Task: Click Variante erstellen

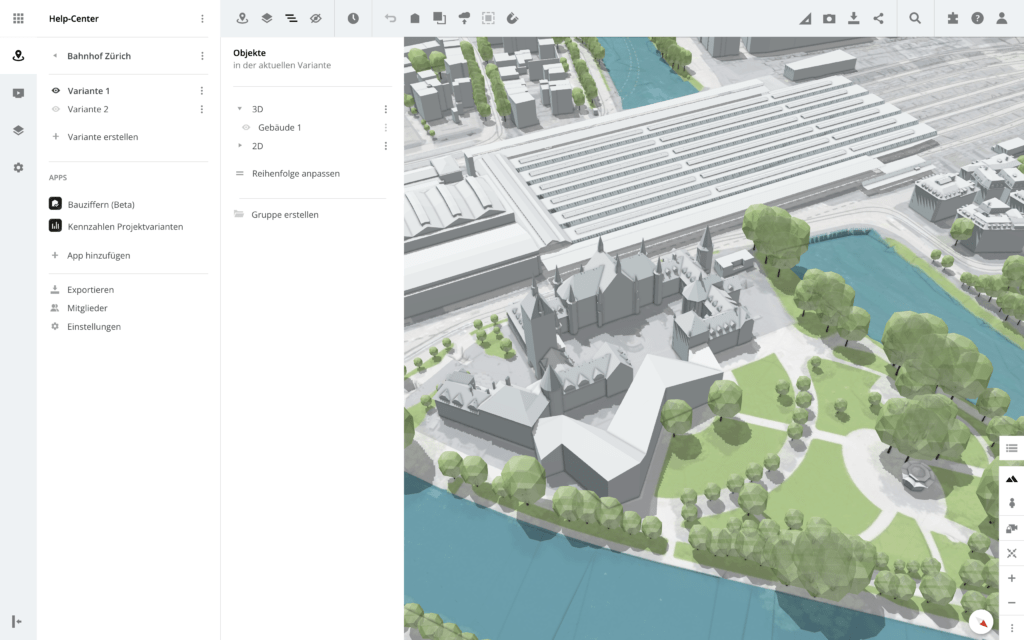Action: click(102, 137)
